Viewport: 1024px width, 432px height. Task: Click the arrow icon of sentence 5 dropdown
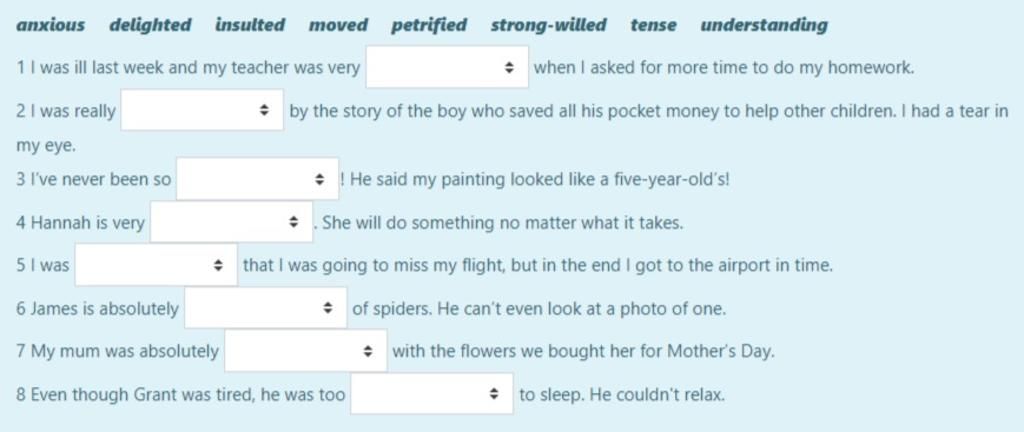point(218,266)
